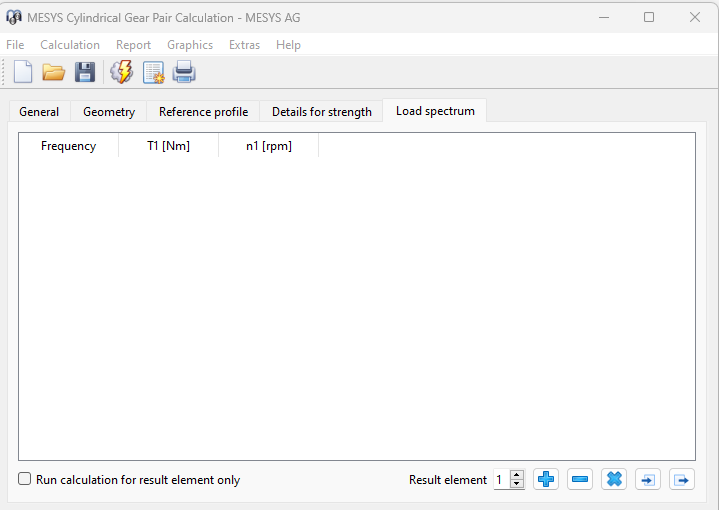Increase the Result element value by one
Viewport: 719px width, 510px height.
(x=517, y=475)
